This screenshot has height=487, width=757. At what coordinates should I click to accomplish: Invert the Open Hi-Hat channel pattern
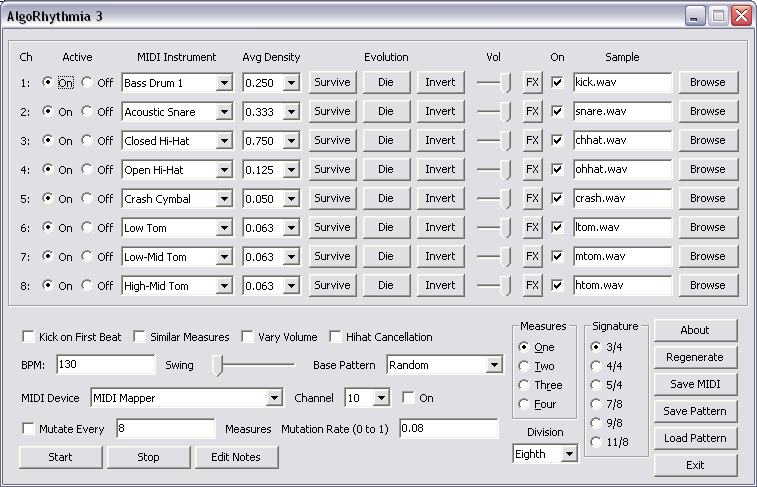click(x=440, y=170)
